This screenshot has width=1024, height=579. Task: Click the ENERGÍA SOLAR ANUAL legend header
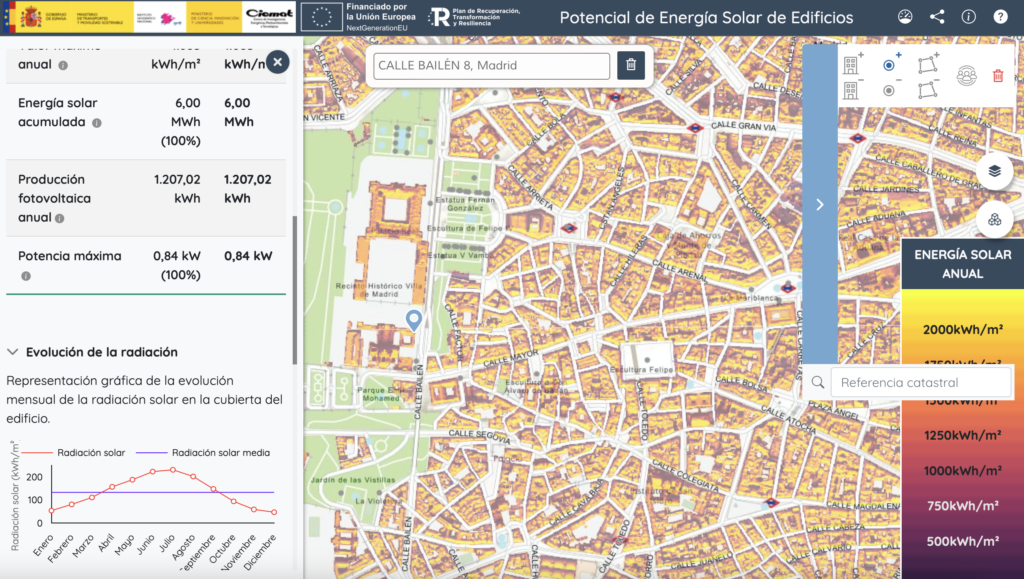tap(963, 264)
